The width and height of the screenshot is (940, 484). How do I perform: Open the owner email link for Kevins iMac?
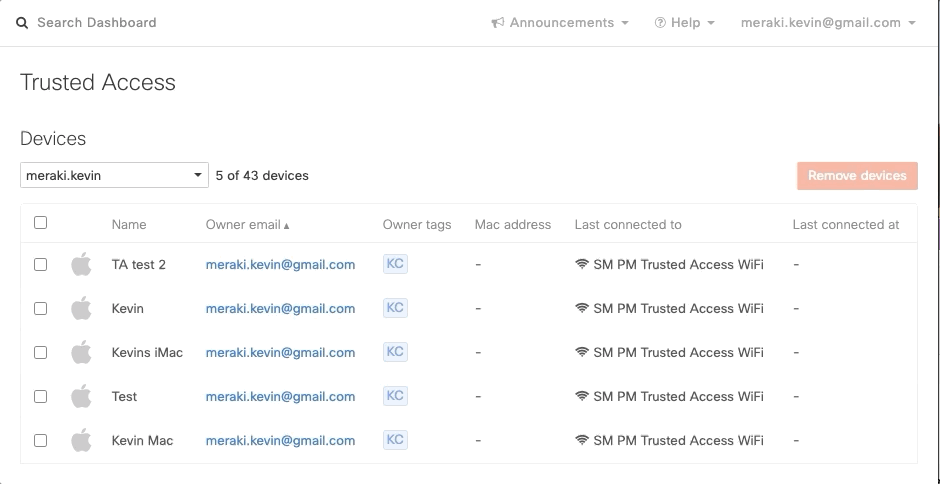pyautogui.click(x=280, y=352)
